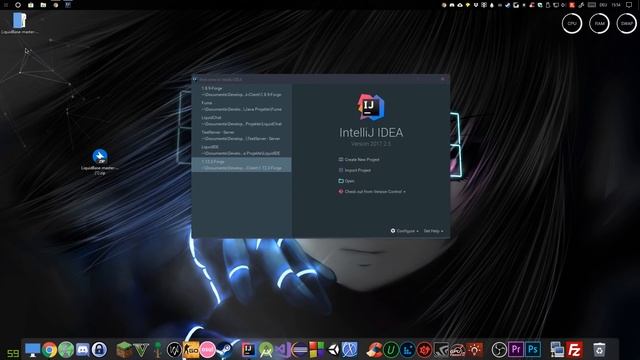Image resolution: width=640 pixels, height=360 pixels.
Task: Open Minecraft grass block icon in dock
Action: [x=124, y=350]
